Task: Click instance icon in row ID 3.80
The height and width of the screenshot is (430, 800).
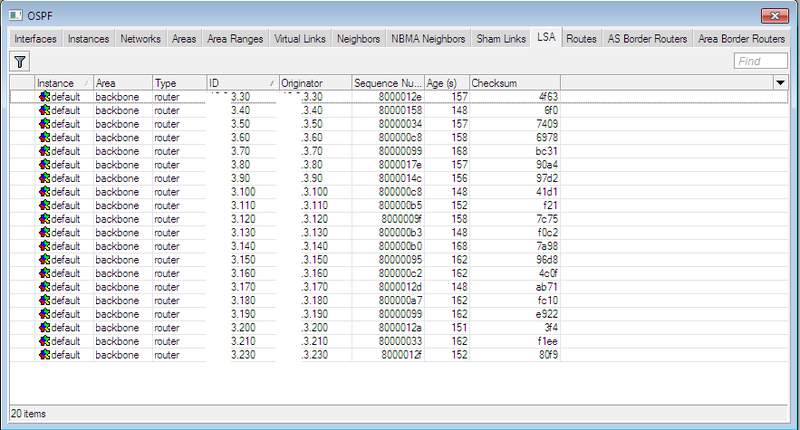Action: pos(44,165)
